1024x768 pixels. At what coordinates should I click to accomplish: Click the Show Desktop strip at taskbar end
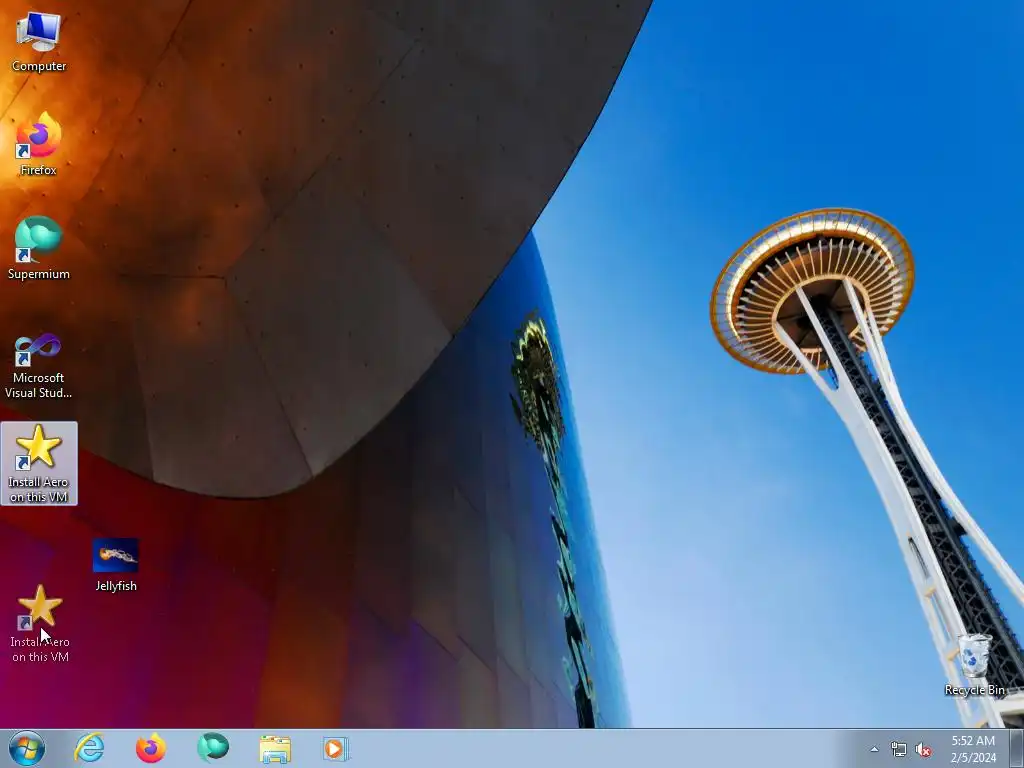(x=1017, y=748)
